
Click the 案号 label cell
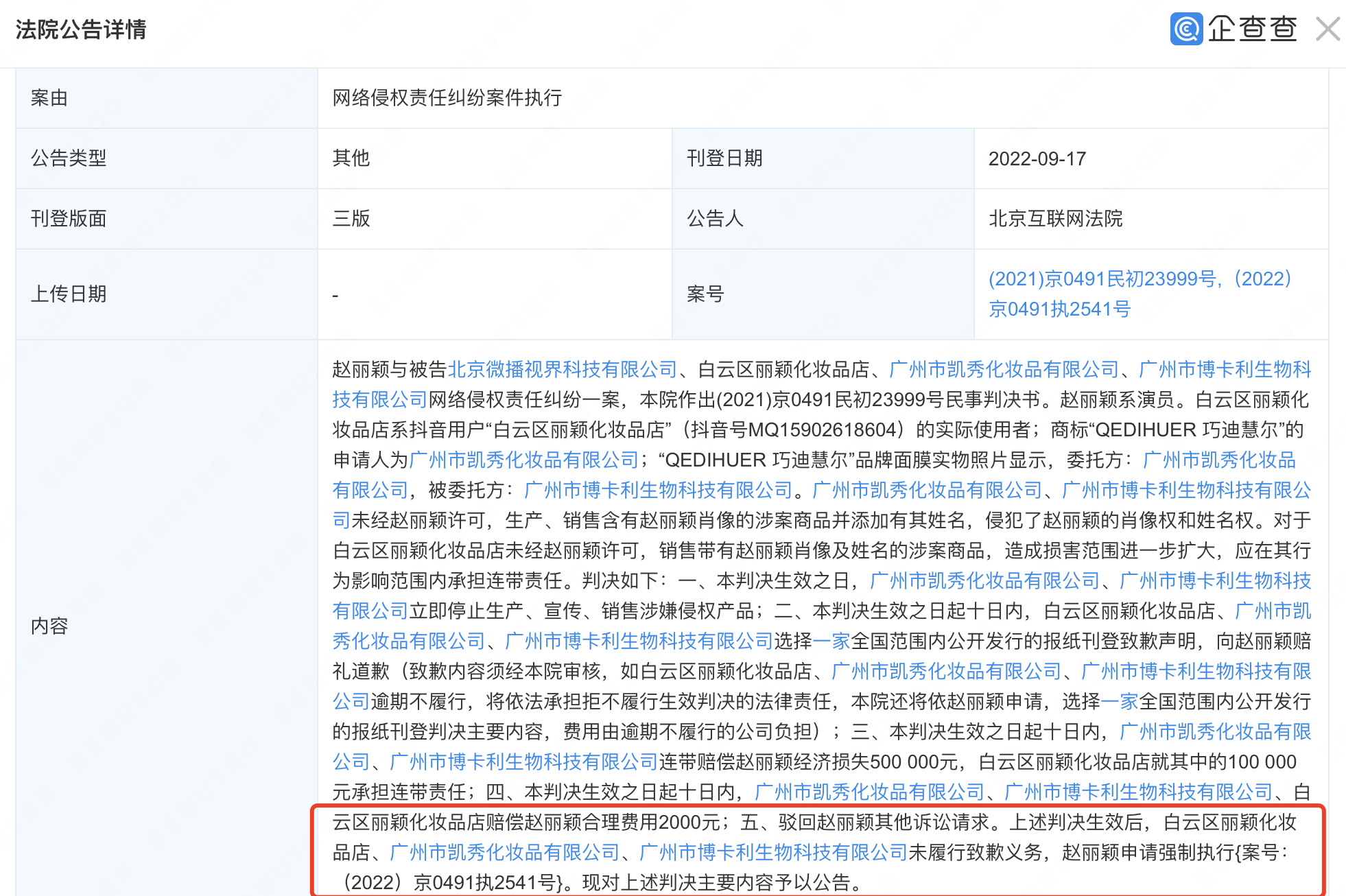(x=823, y=294)
